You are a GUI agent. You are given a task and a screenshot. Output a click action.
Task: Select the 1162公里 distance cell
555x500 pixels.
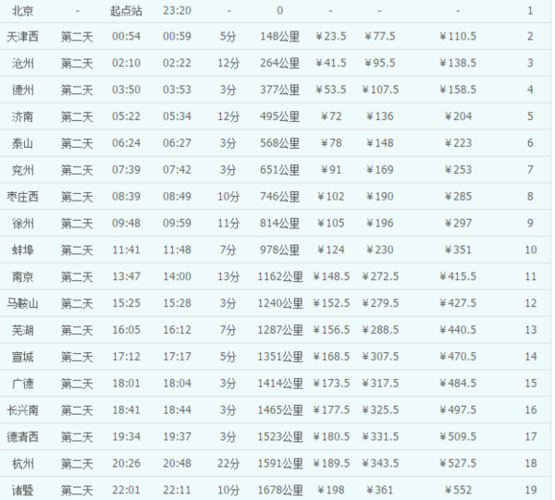pyautogui.click(x=280, y=277)
